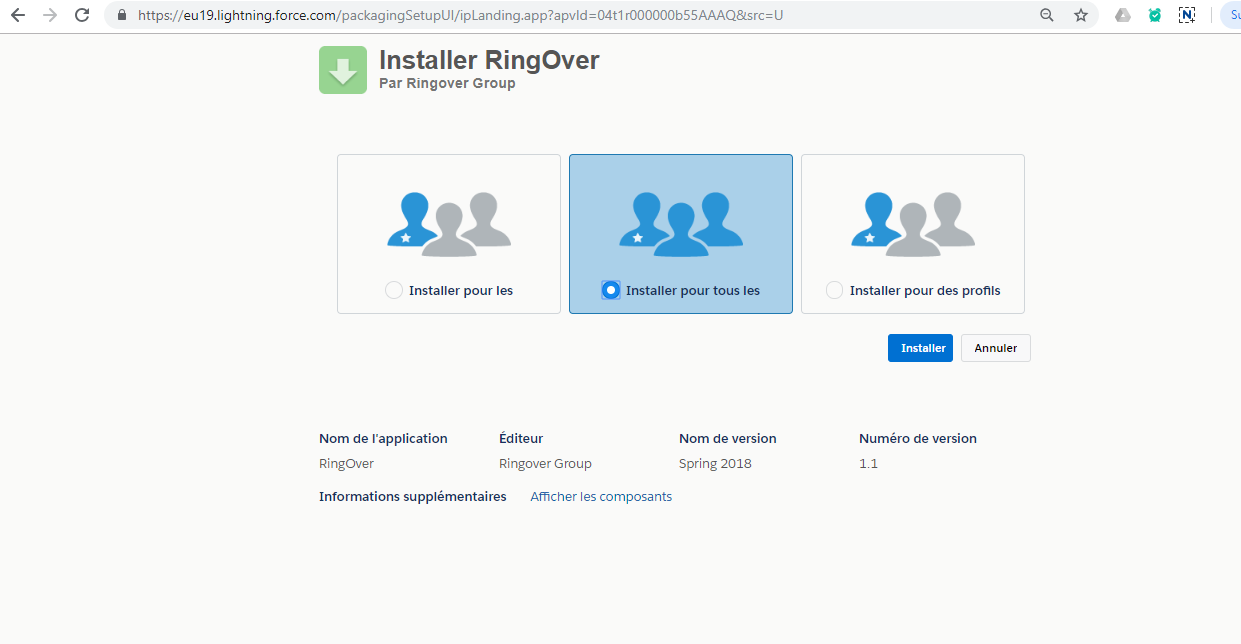Click the 'Nom de version' label
This screenshot has width=1241, height=644.
(728, 438)
